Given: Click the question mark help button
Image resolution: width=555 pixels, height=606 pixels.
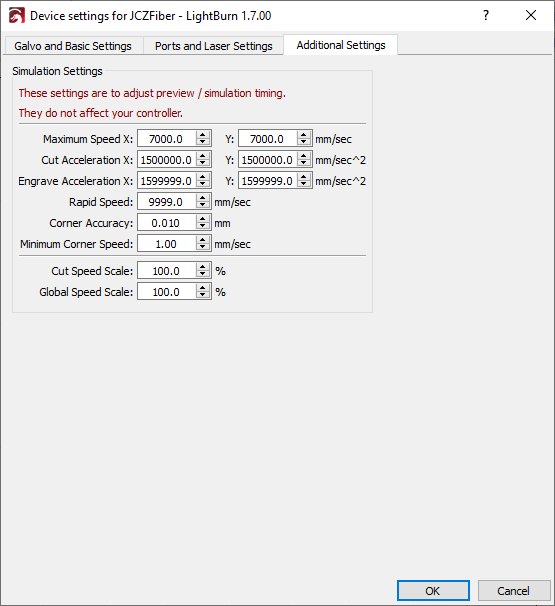Looking at the screenshot, I should pyautogui.click(x=486, y=15).
